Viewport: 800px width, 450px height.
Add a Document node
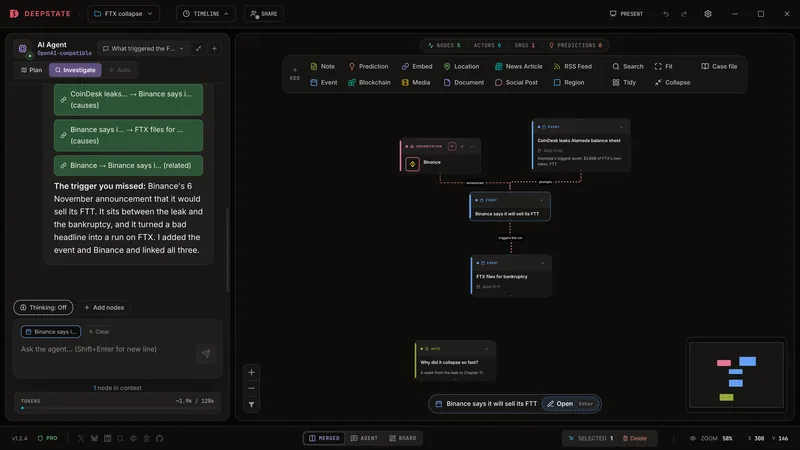(x=463, y=82)
